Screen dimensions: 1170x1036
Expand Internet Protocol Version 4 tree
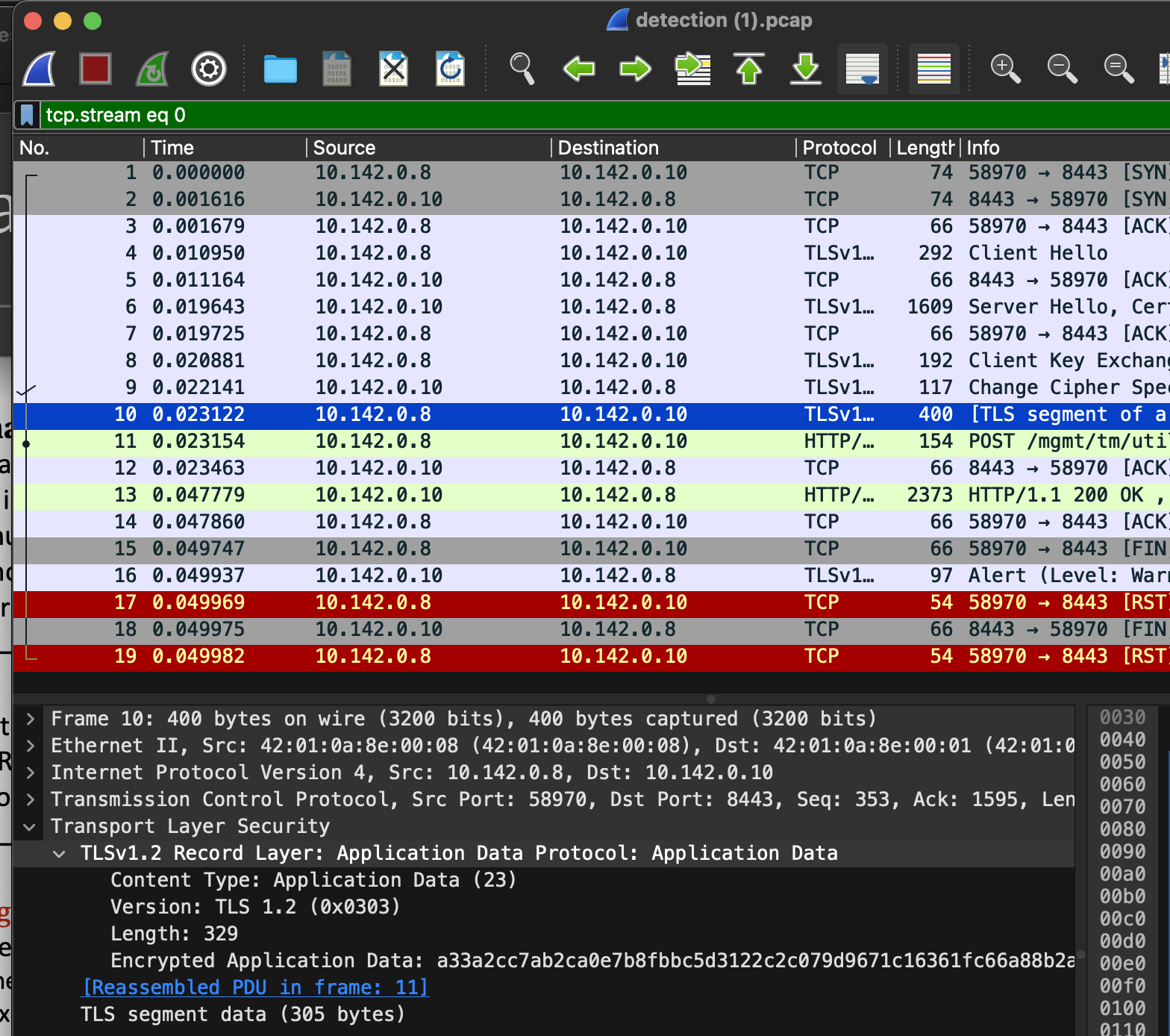[x=31, y=773]
